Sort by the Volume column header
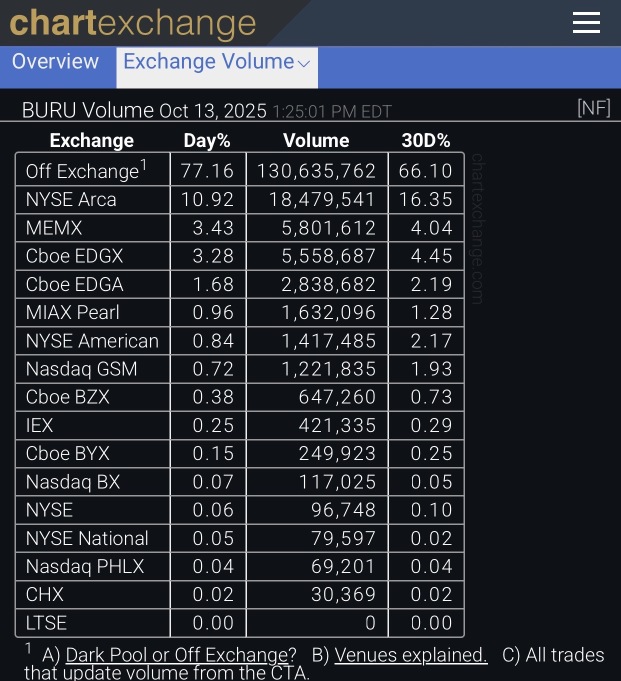This screenshot has width=621, height=681. 316,141
